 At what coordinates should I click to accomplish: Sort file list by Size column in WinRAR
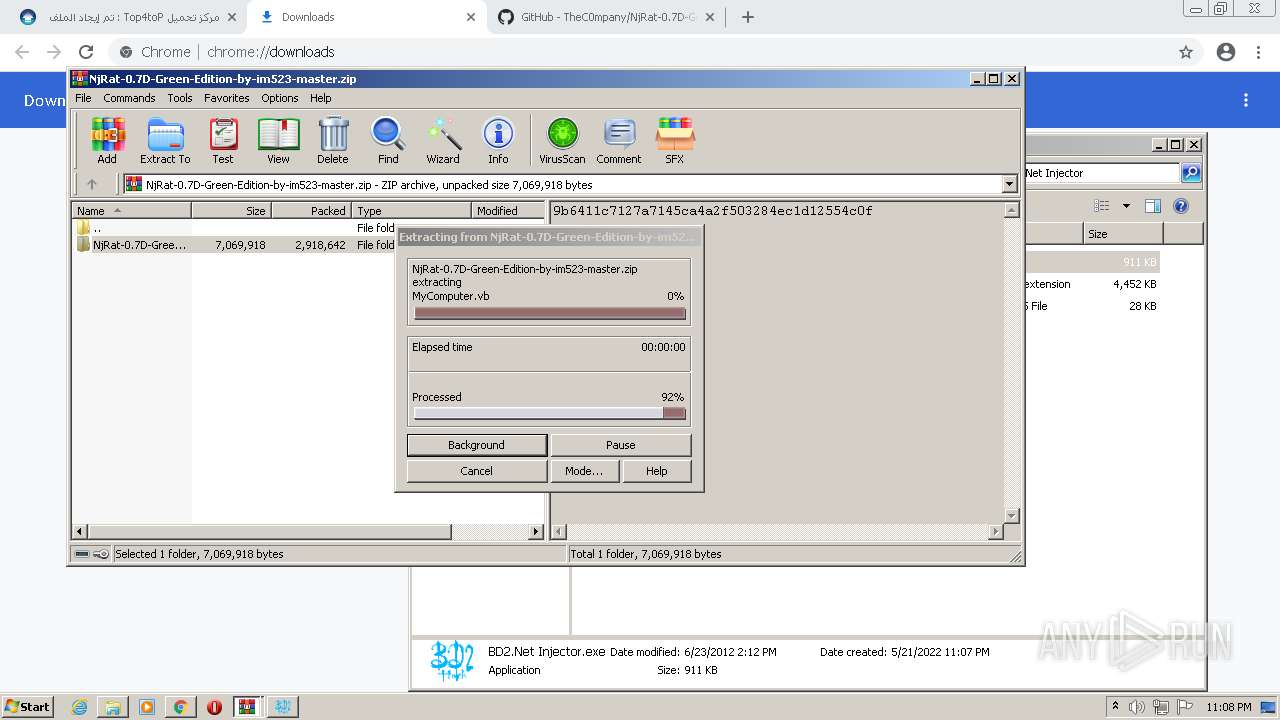pos(231,211)
